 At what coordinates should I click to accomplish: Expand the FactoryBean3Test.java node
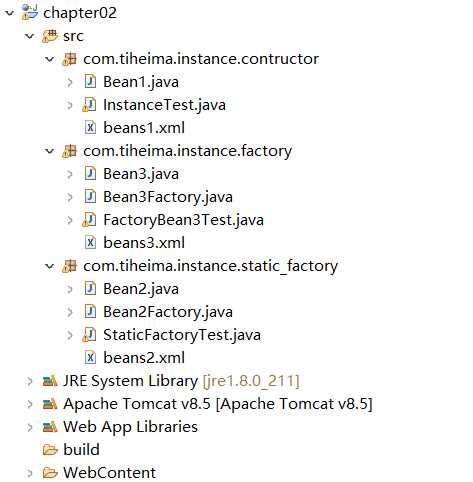70,220
